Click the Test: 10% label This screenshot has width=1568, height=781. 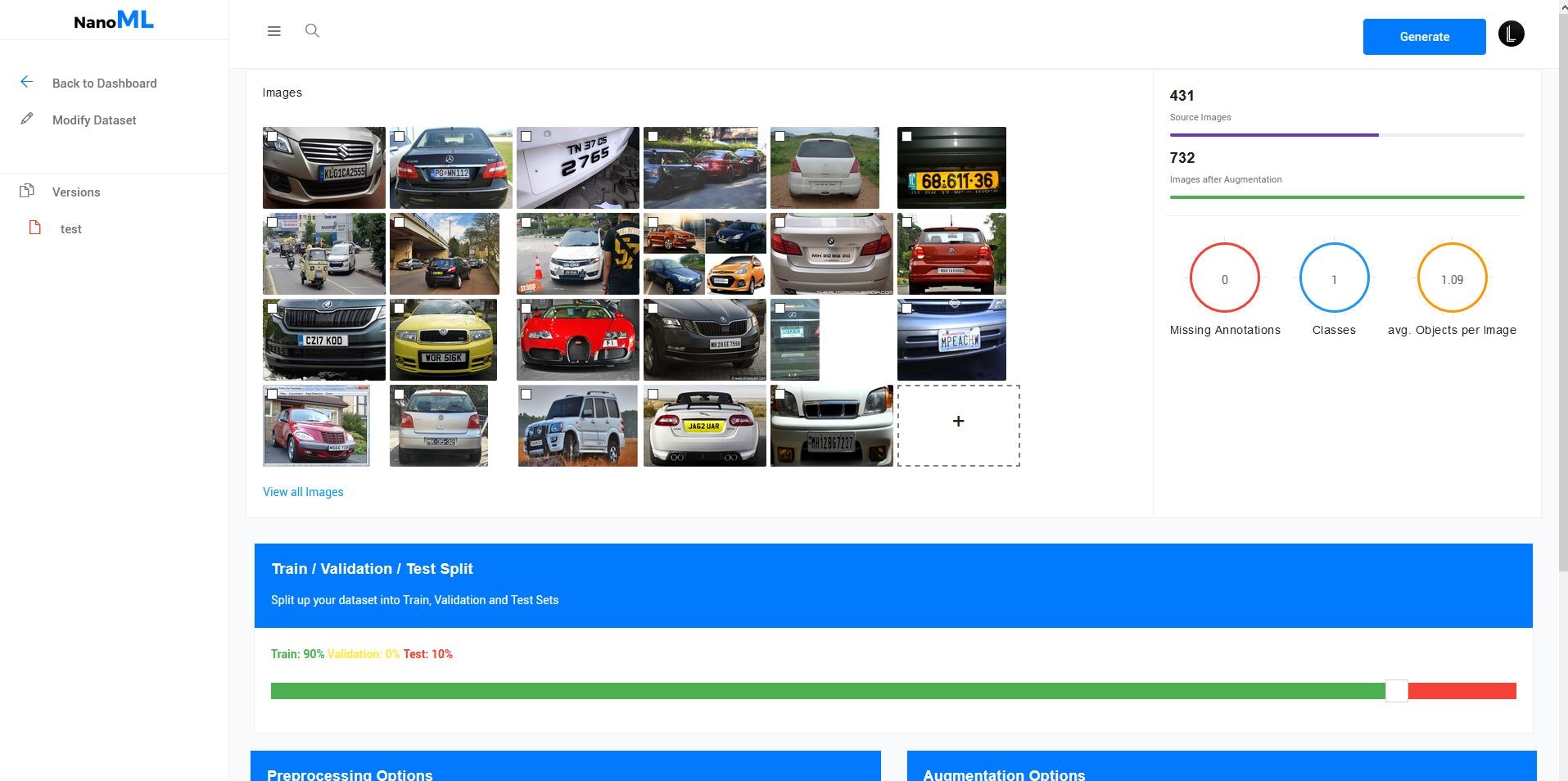[427, 654]
